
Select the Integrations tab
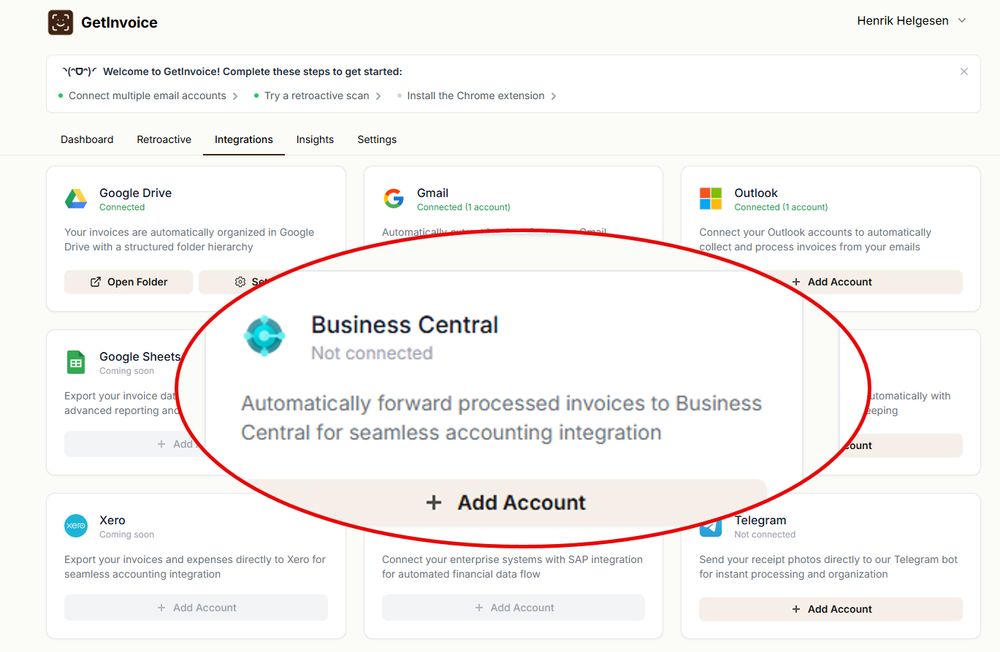[x=244, y=139]
